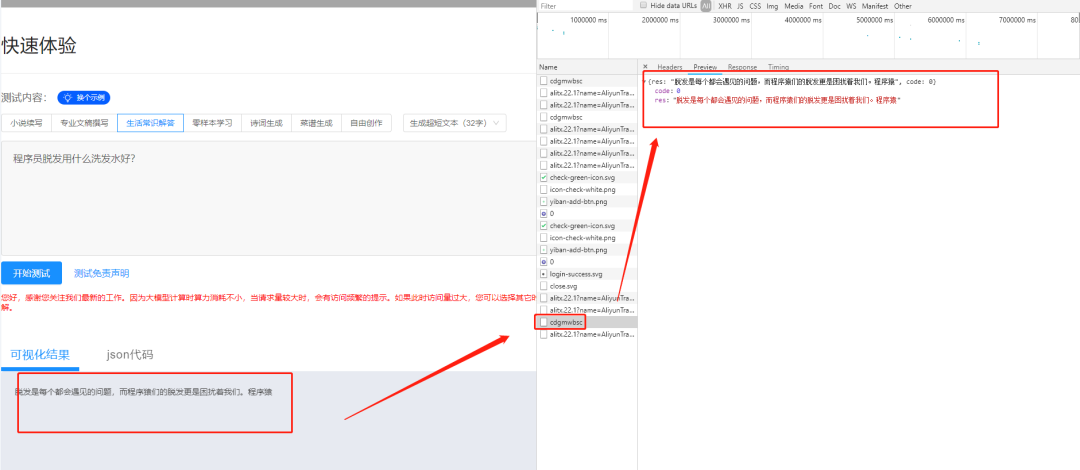Open the close.svg network request

(x=564, y=285)
